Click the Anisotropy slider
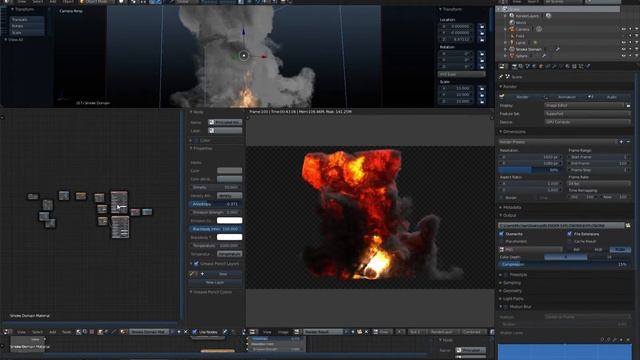This screenshot has width=640, height=360. click(215, 204)
